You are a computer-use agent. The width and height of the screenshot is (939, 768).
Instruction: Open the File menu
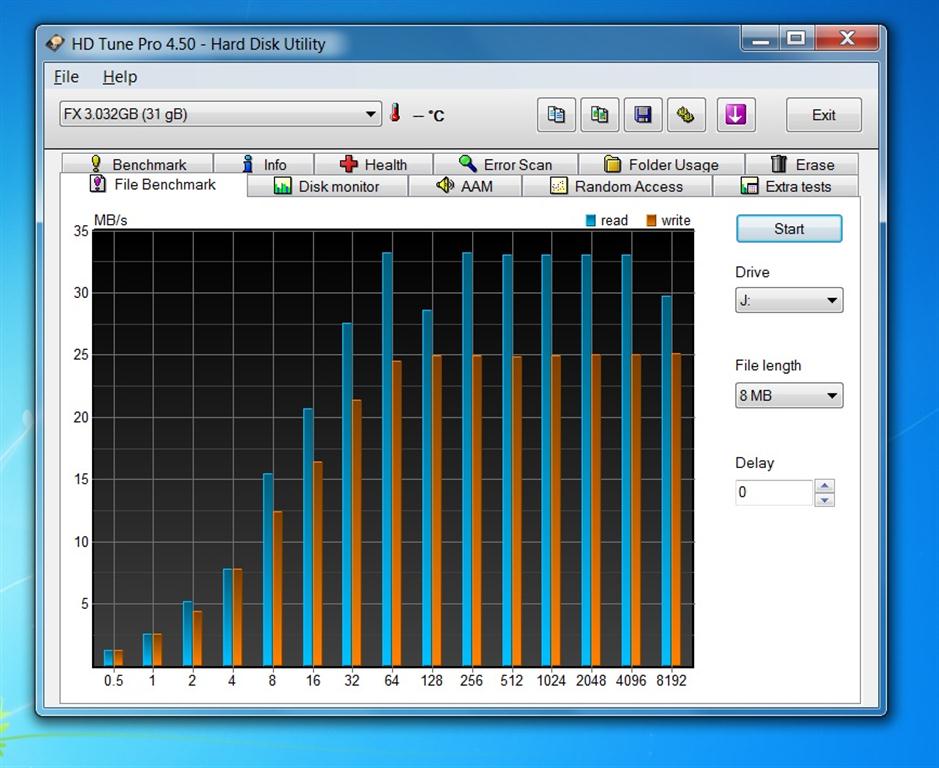tap(66, 77)
